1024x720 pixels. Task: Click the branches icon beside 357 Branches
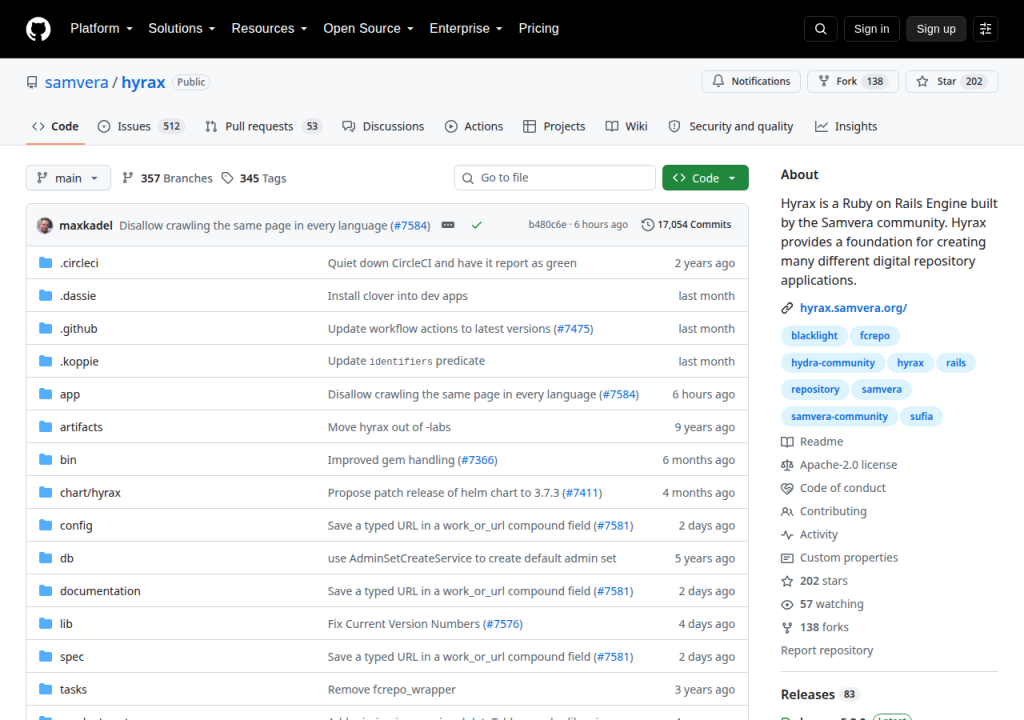128,178
